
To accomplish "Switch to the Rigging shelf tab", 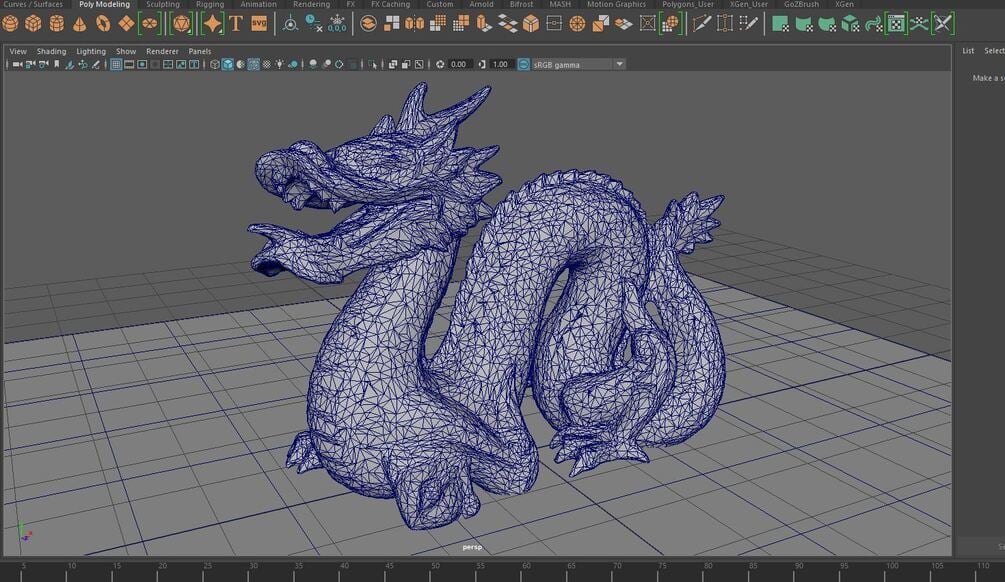I will [210, 4].
